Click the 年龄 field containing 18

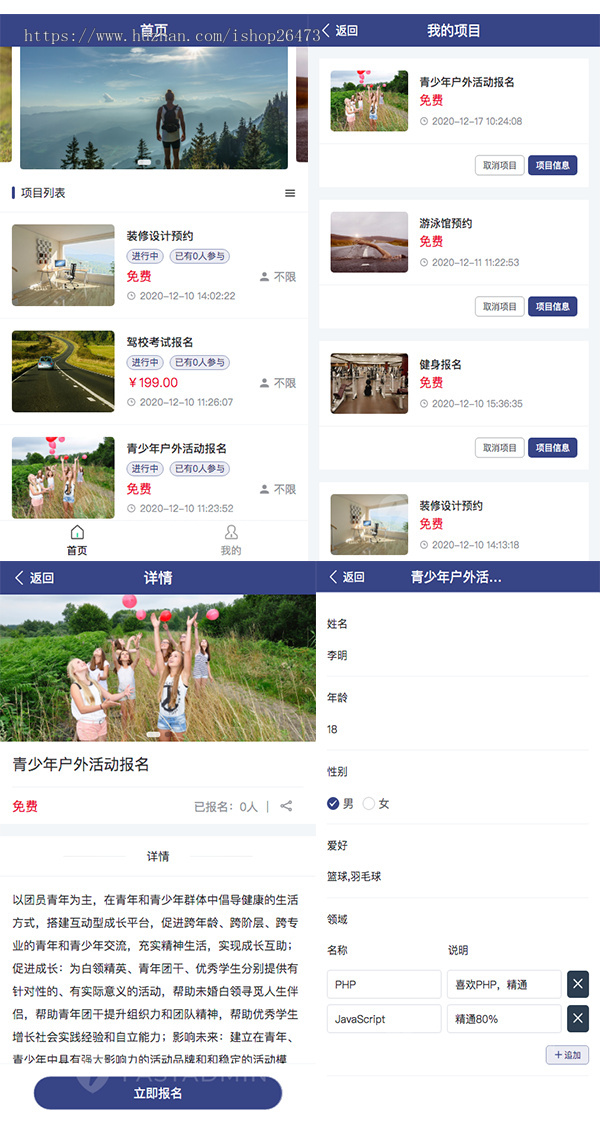tap(458, 729)
